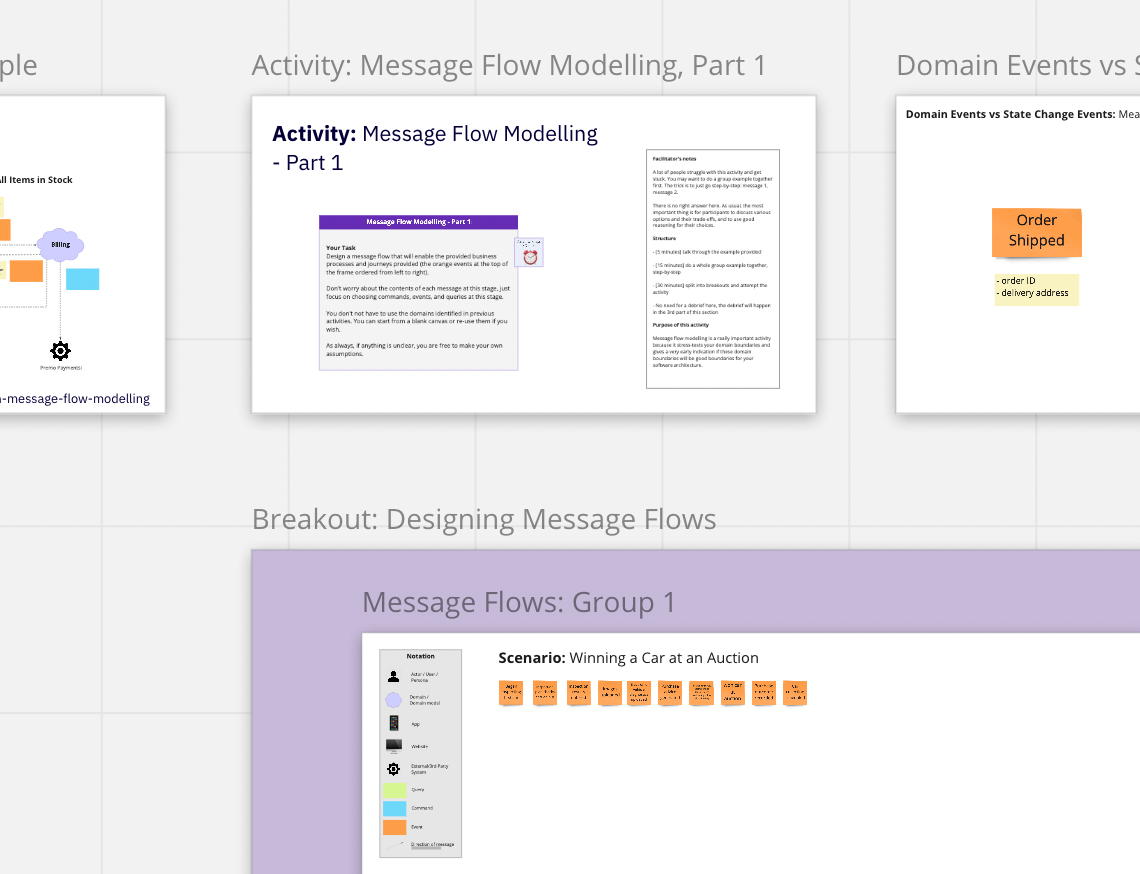This screenshot has width=1140, height=874.
Task: Select the Billing cloud shape
Action: 60,245
